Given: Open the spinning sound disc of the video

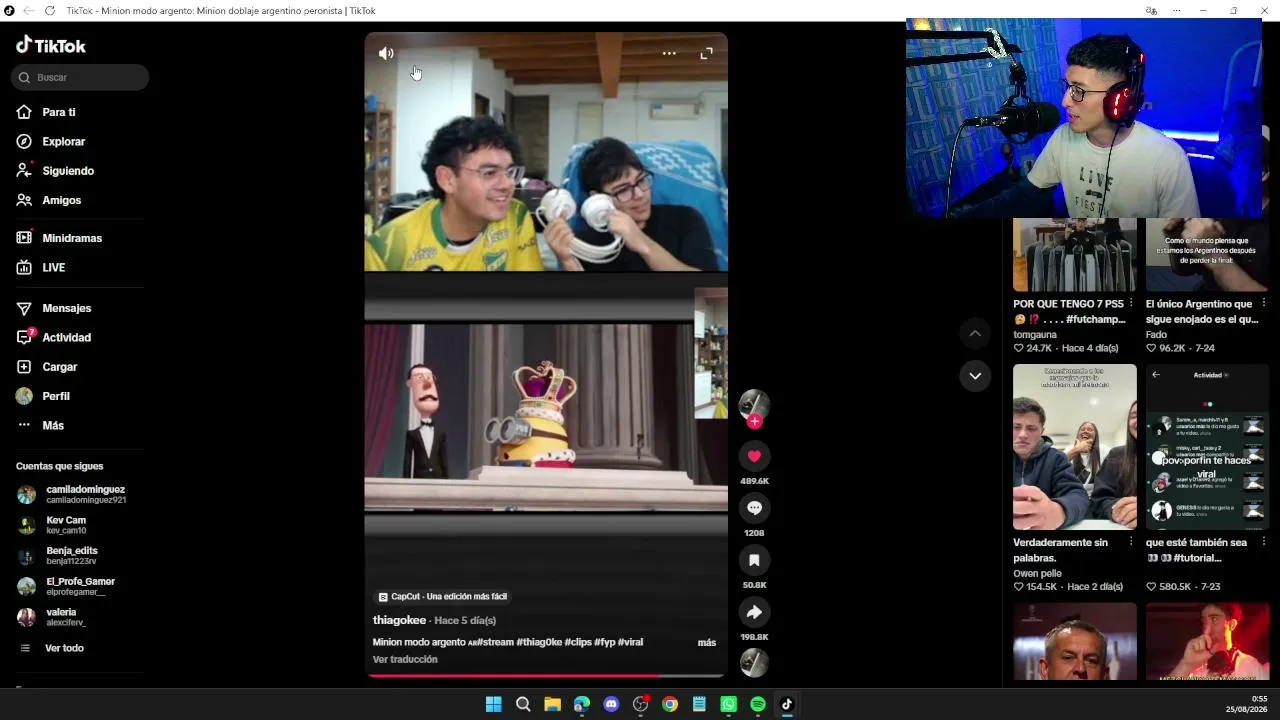Looking at the screenshot, I should tap(754, 663).
